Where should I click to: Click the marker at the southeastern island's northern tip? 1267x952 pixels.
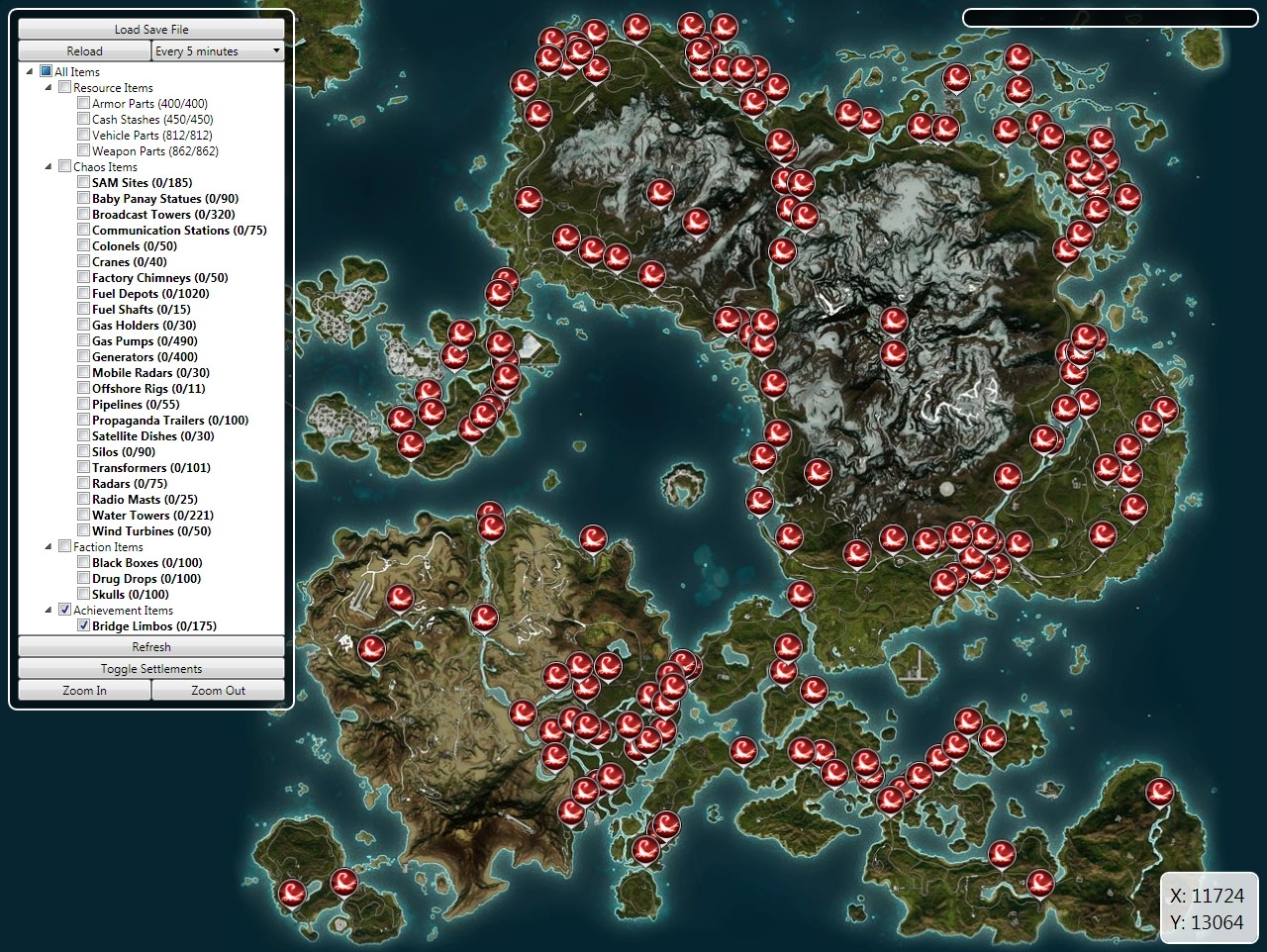pos(1159,791)
